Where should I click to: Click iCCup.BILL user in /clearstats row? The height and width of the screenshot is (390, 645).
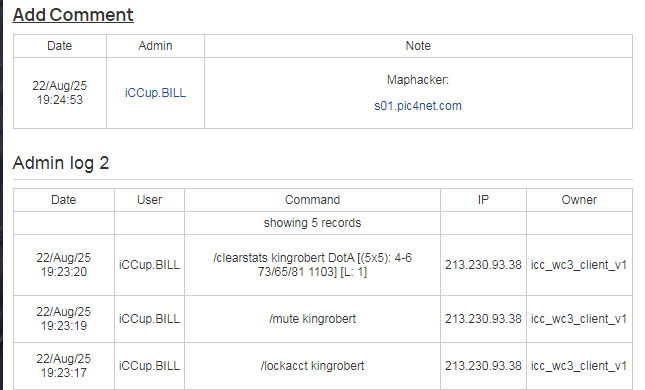pos(149,265)
